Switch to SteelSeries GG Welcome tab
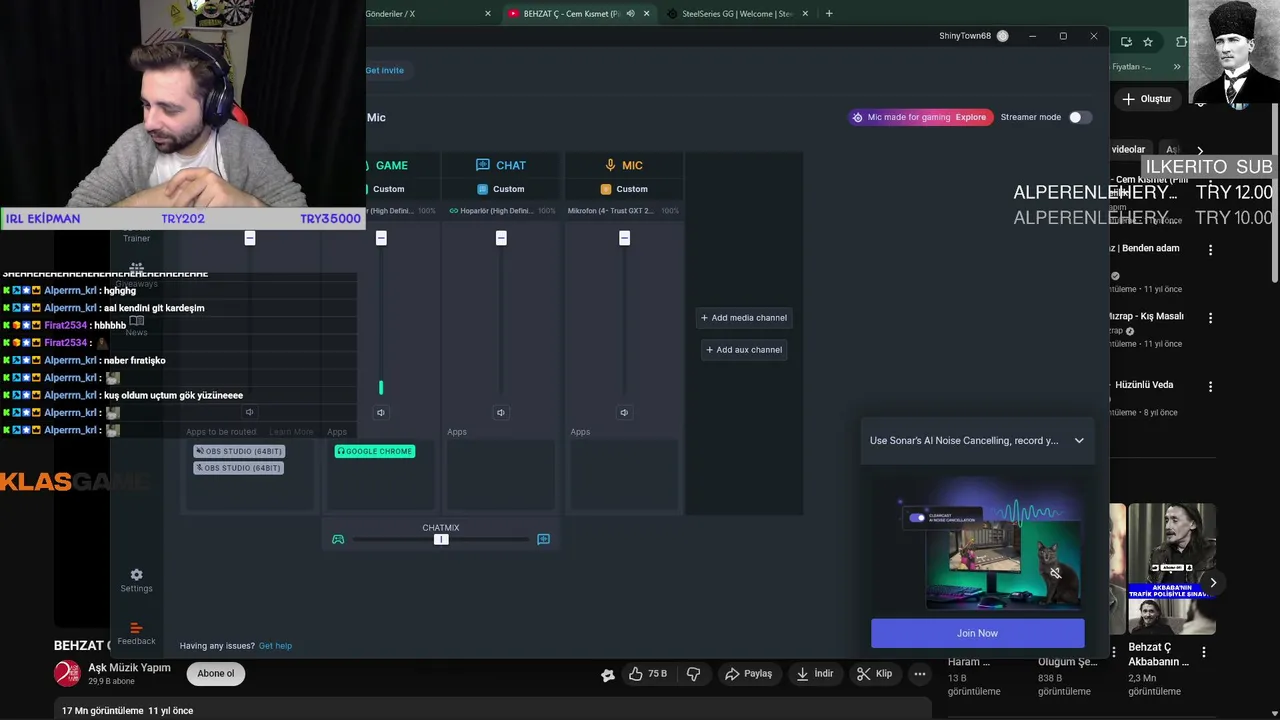Image resolution: width=1280 pixels, height=720 pixels. click(x=737, y=14)
